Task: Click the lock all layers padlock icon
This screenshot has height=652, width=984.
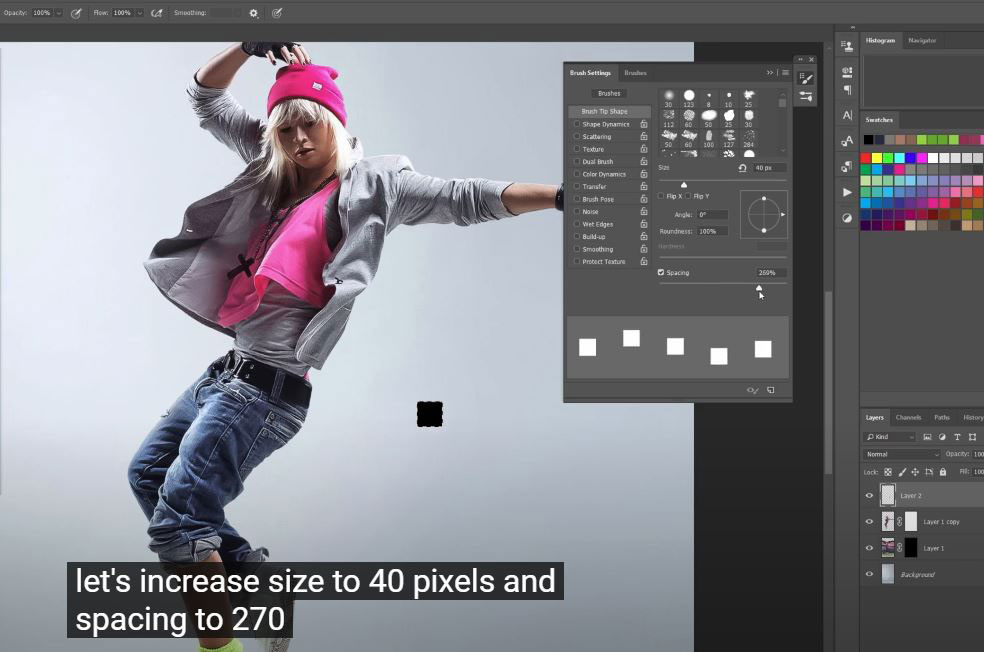Action: (x=943, y=472)
